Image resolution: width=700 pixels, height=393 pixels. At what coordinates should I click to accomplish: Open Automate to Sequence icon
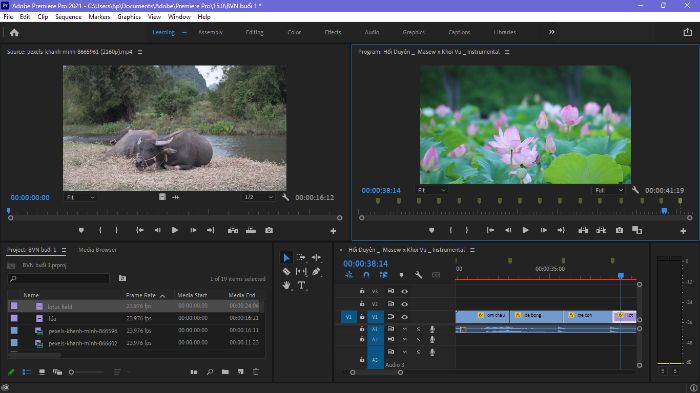[x=194, y=372]
